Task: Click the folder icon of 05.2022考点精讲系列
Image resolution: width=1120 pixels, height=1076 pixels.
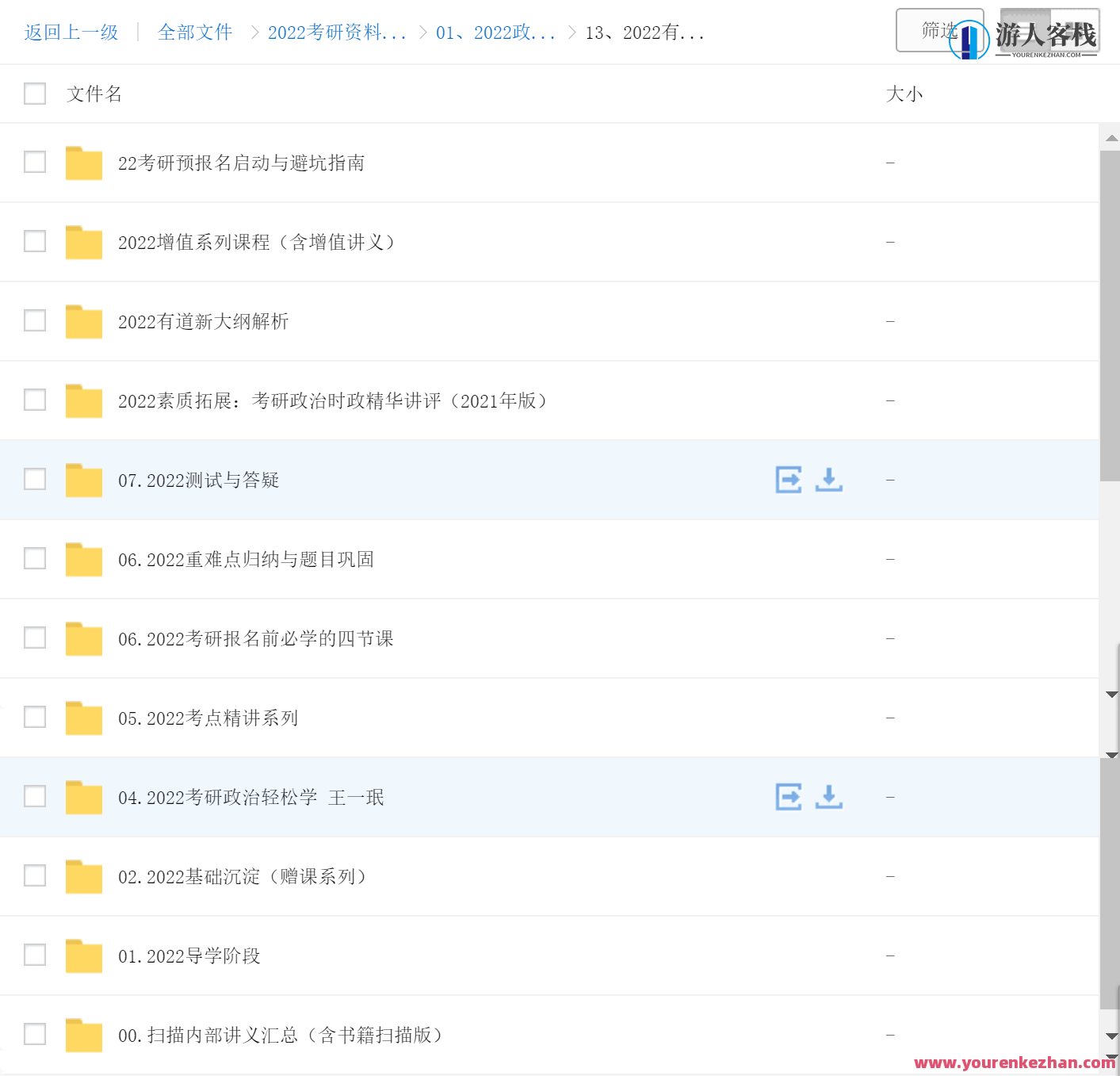Action: click(83, 718)
